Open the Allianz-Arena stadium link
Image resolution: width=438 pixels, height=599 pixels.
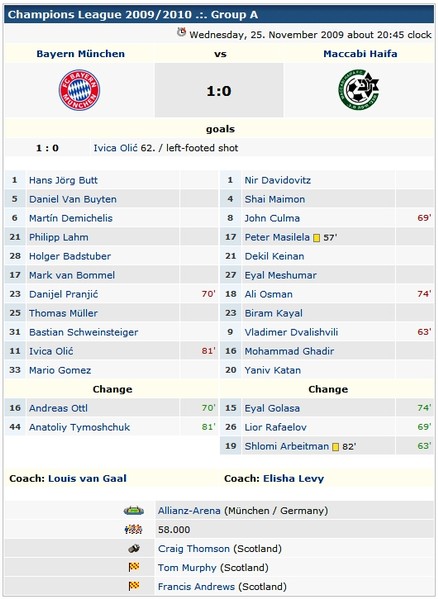tap(189, 511)
